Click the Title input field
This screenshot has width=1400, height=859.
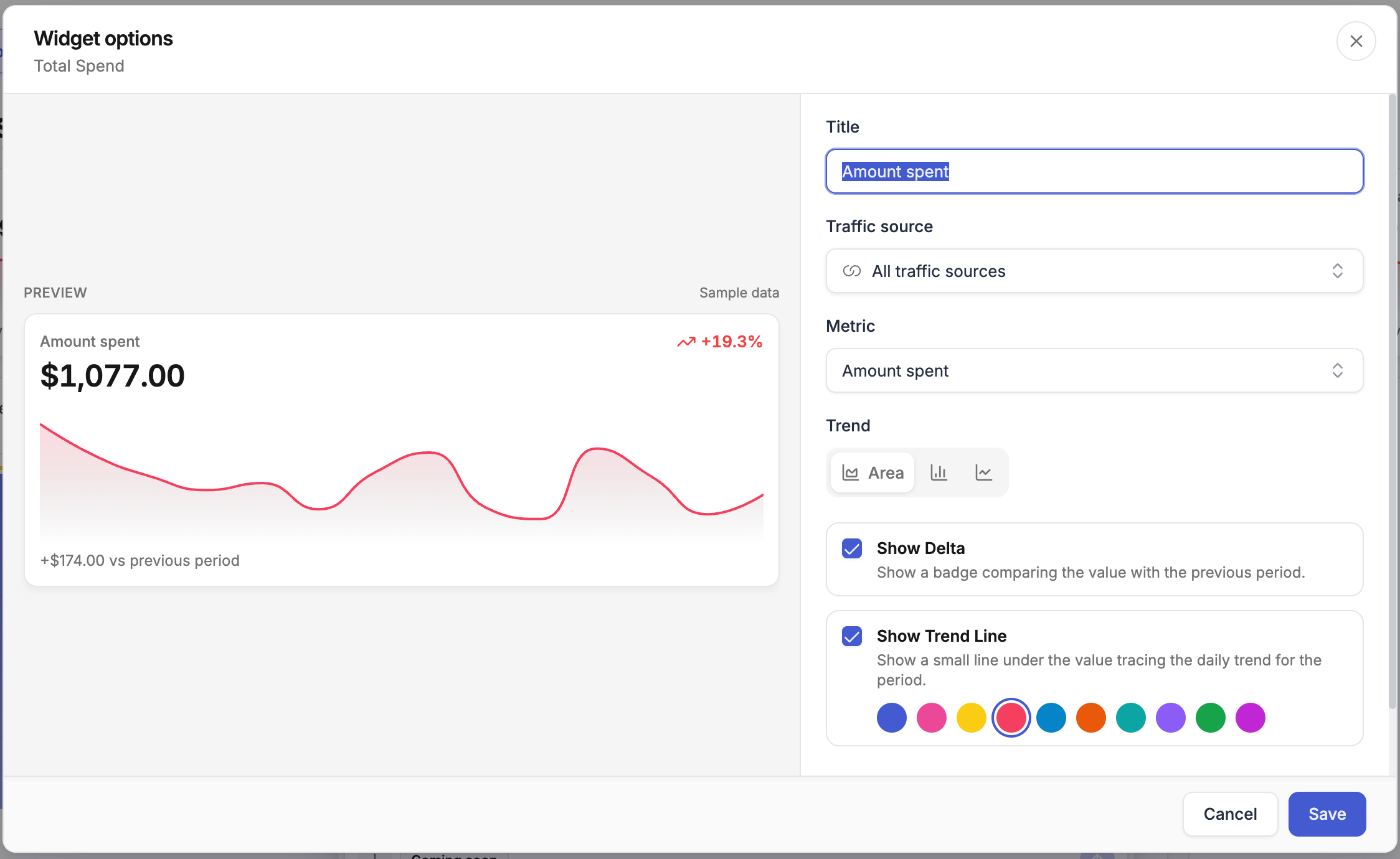click(1094, 171)
